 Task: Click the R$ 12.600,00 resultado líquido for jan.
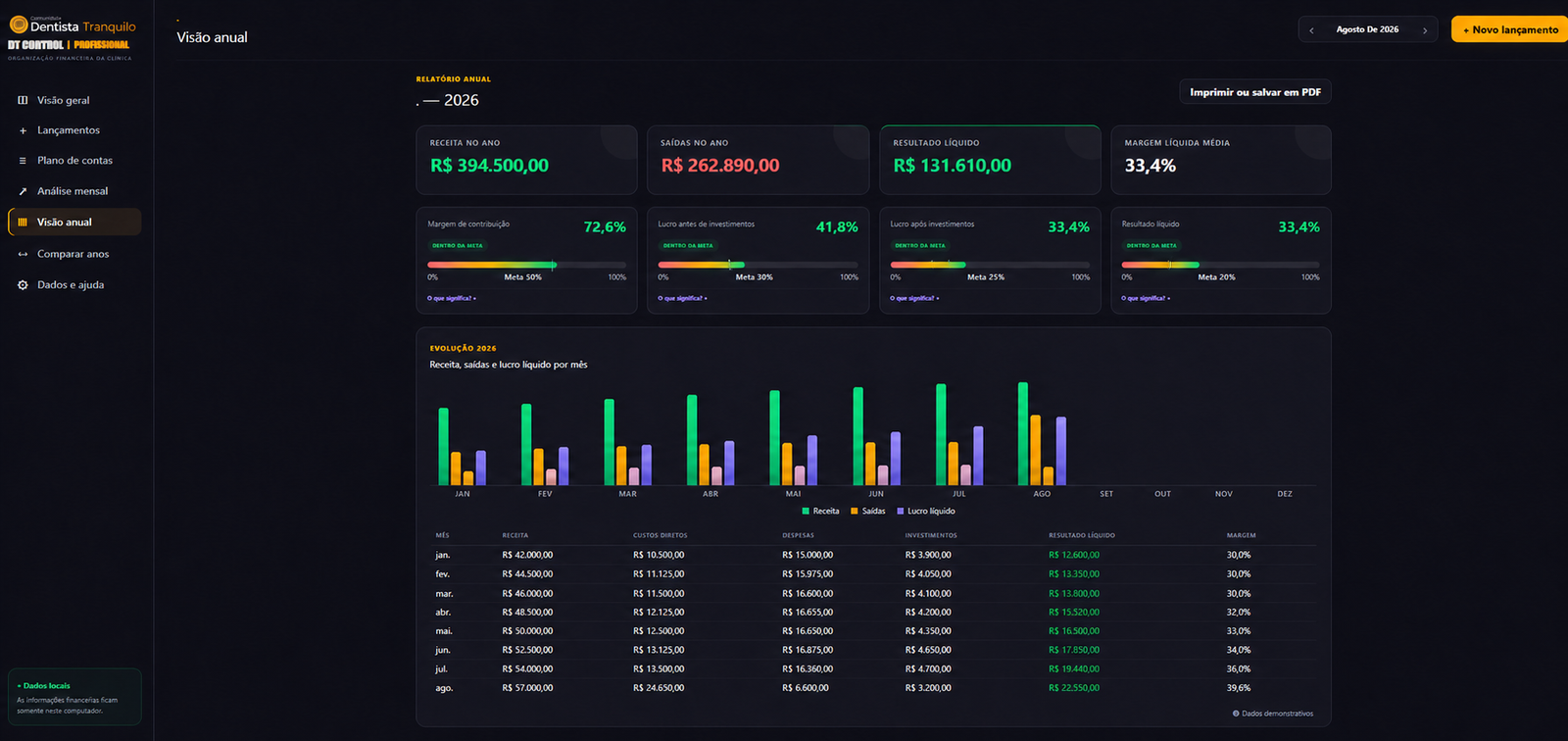tap(1074, 555)
